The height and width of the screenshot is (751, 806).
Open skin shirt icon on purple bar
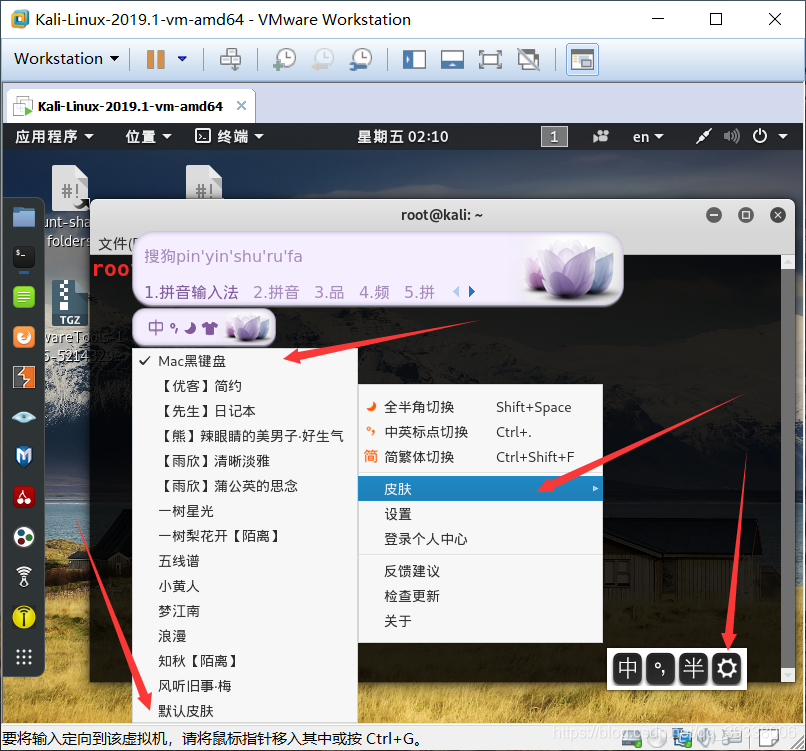pos(210,327)
